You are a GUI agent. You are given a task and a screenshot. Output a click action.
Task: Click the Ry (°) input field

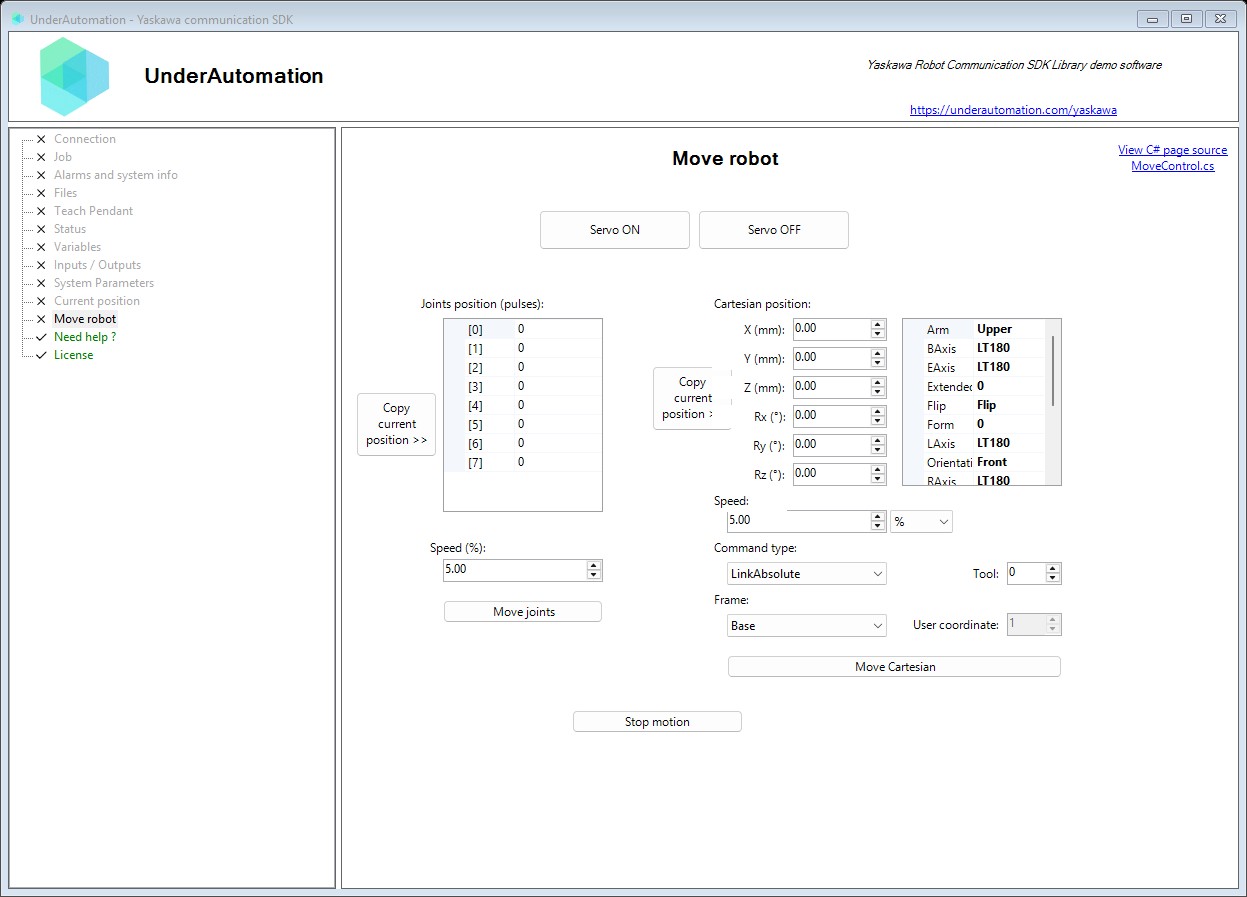coord(832,445)
